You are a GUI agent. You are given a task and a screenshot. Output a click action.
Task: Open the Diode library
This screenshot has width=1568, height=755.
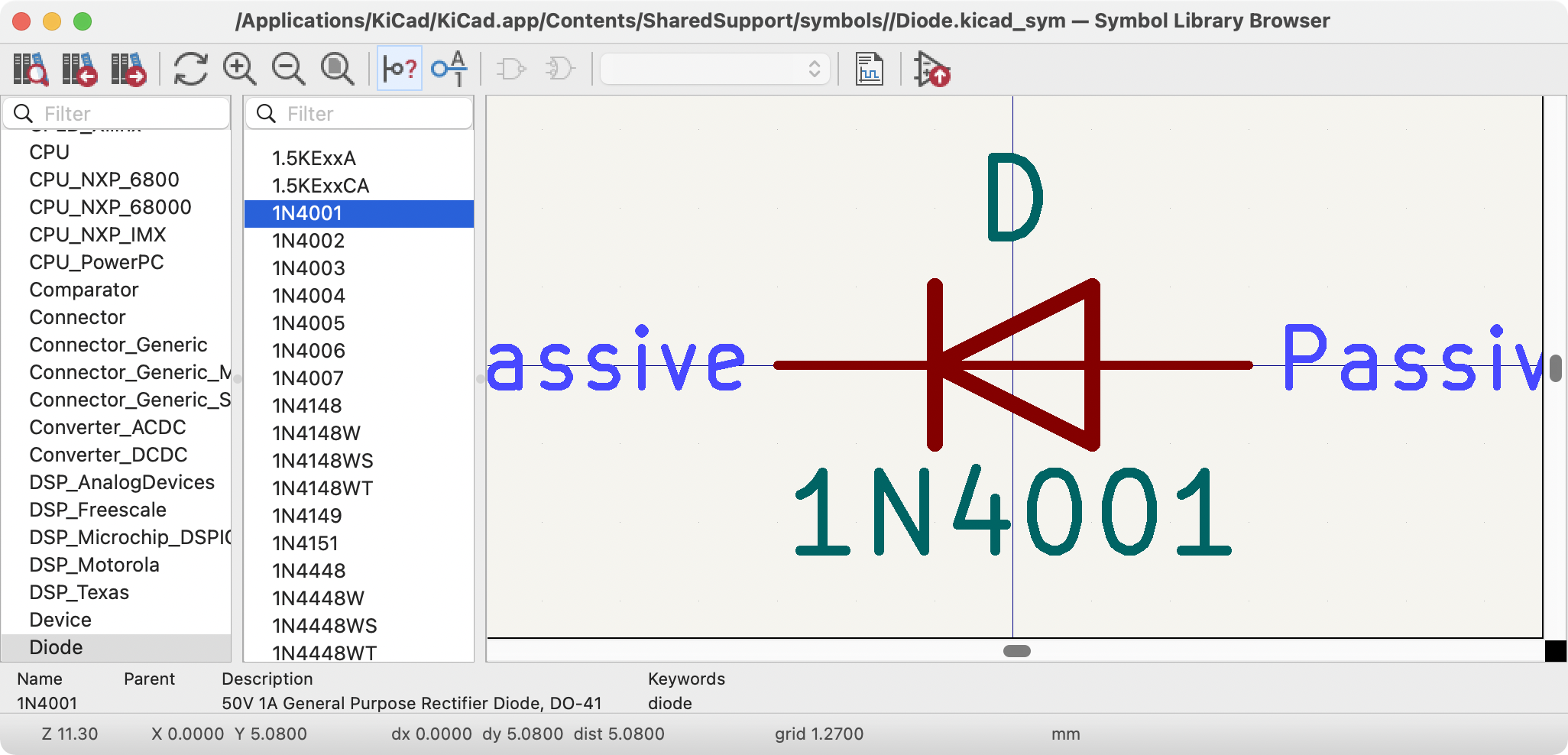pyautogui.click(x=56, y=647)
